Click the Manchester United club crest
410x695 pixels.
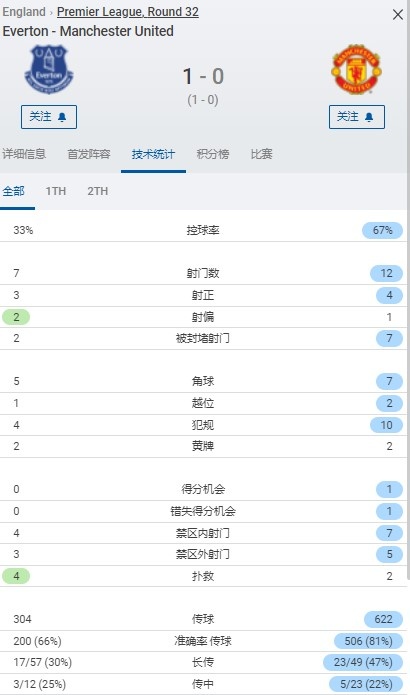coord(357,69)
